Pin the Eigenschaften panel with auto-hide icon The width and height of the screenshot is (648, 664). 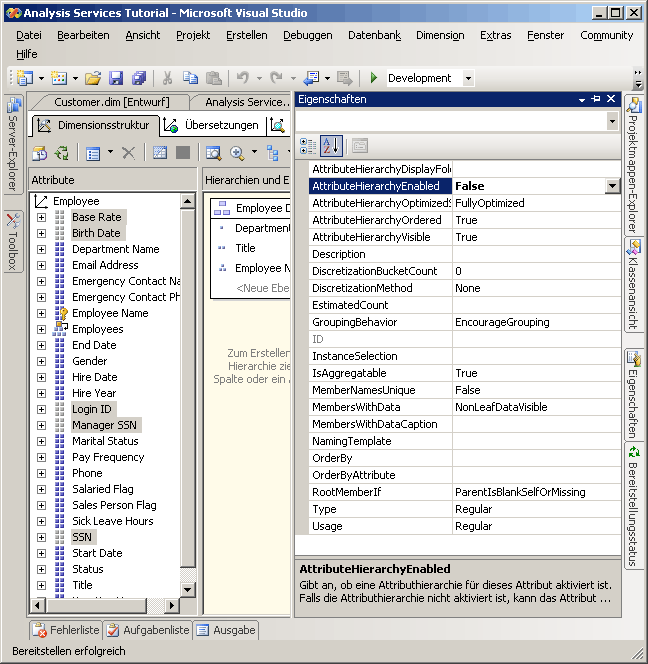(596, 99)
